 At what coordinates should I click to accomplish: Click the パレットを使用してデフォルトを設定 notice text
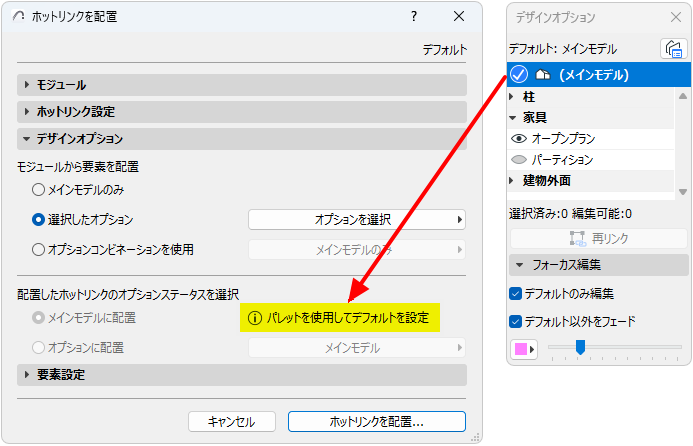(x=348, y=318)
